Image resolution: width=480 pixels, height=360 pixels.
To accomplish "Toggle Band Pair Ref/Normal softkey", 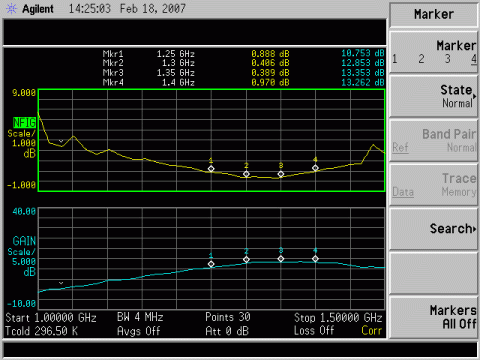I will 434,140.
